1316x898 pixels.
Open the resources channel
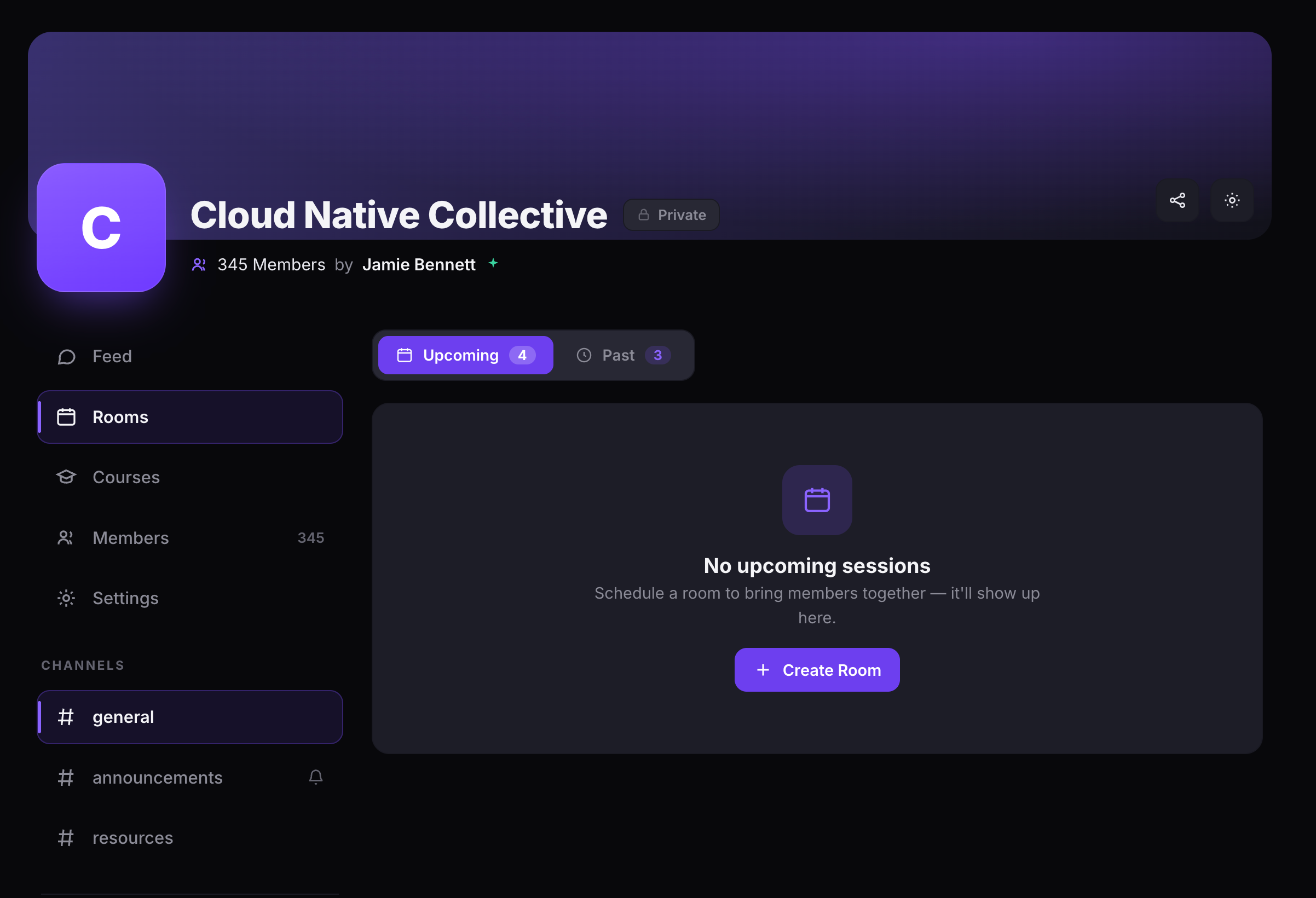[190, 838]
